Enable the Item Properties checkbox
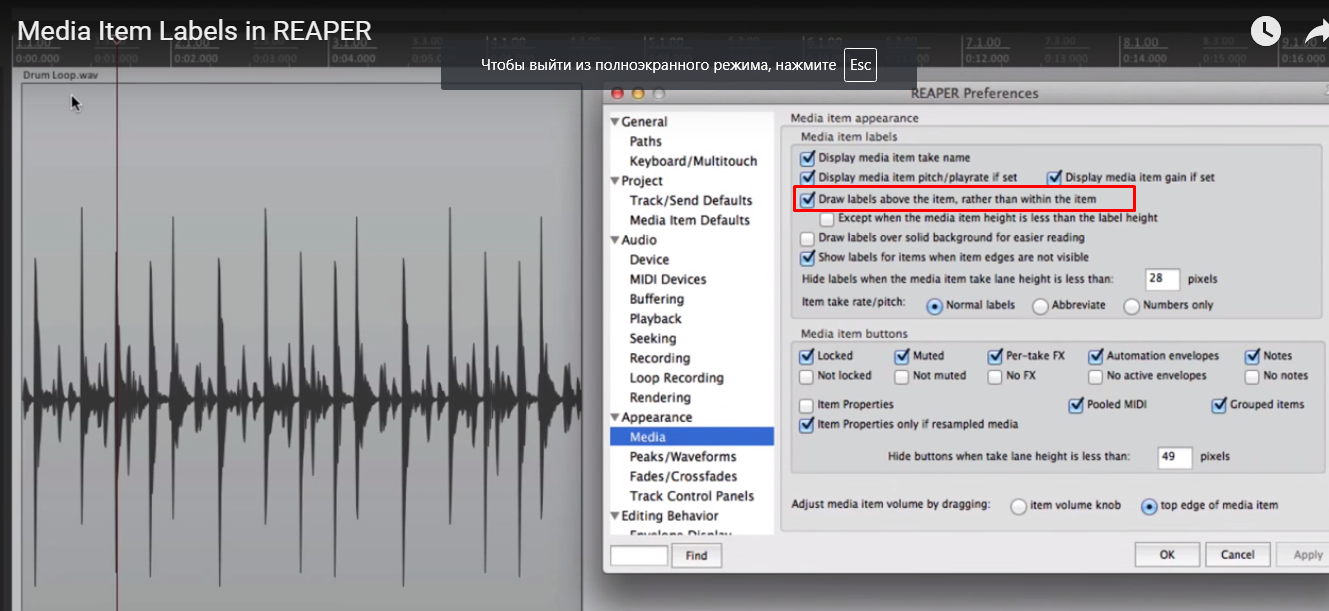1329x611 pixels. coord(807,405)
